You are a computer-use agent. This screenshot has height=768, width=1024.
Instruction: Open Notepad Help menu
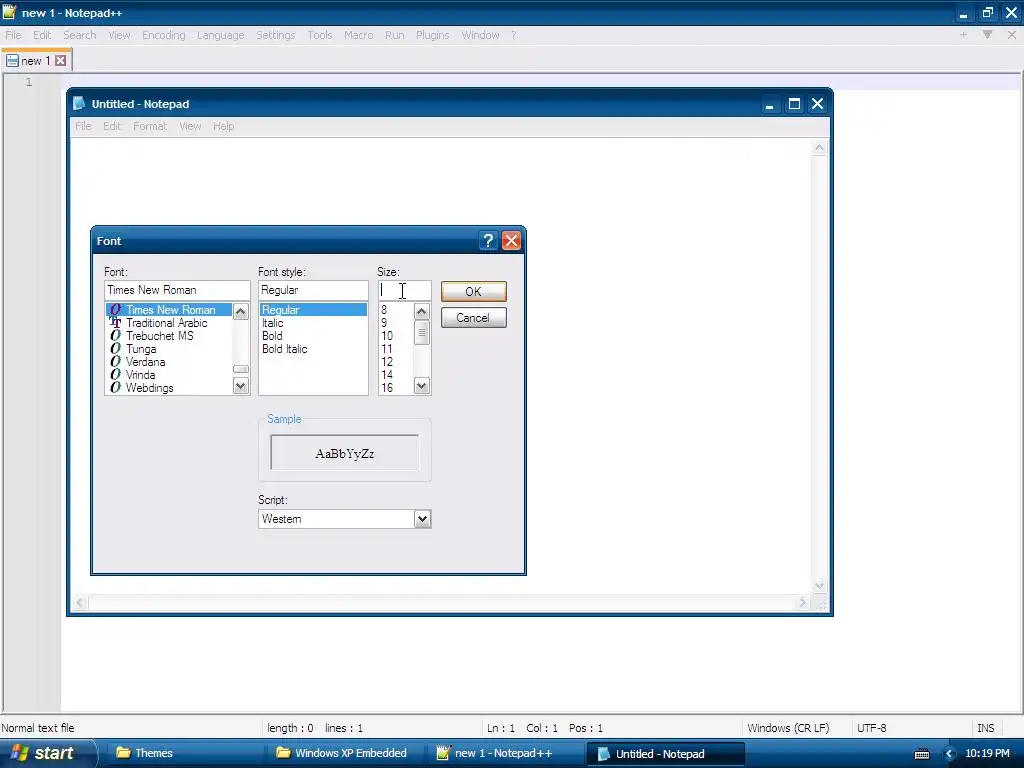(x=223, y=126)
